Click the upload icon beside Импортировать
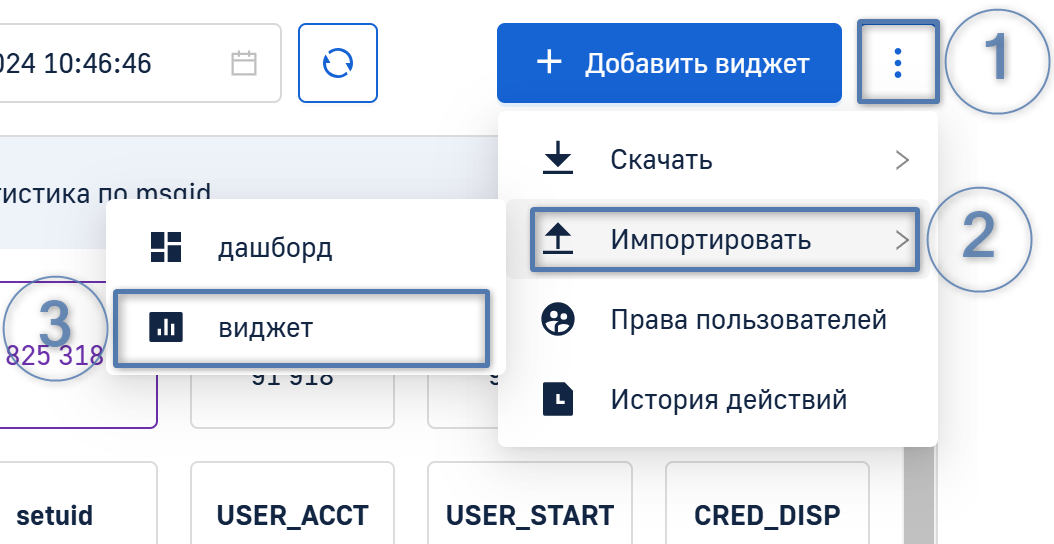 pyautogui.click(x=558, y=240)
